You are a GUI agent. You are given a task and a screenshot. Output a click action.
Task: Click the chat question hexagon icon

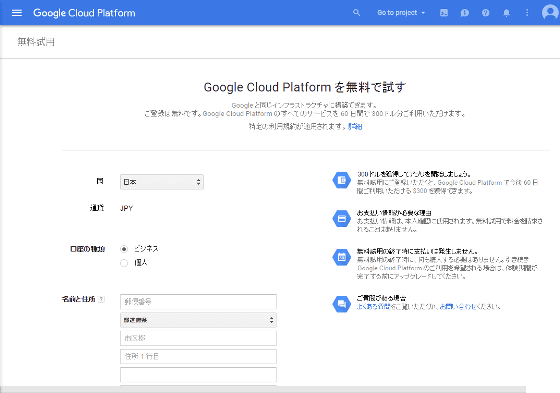click(342, 304)
